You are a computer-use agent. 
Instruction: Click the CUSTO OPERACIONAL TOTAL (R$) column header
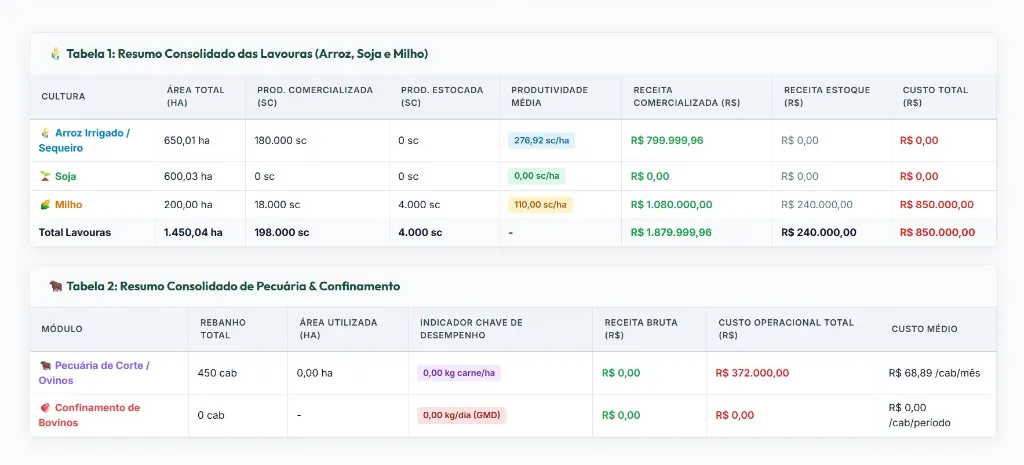point(786,329)
